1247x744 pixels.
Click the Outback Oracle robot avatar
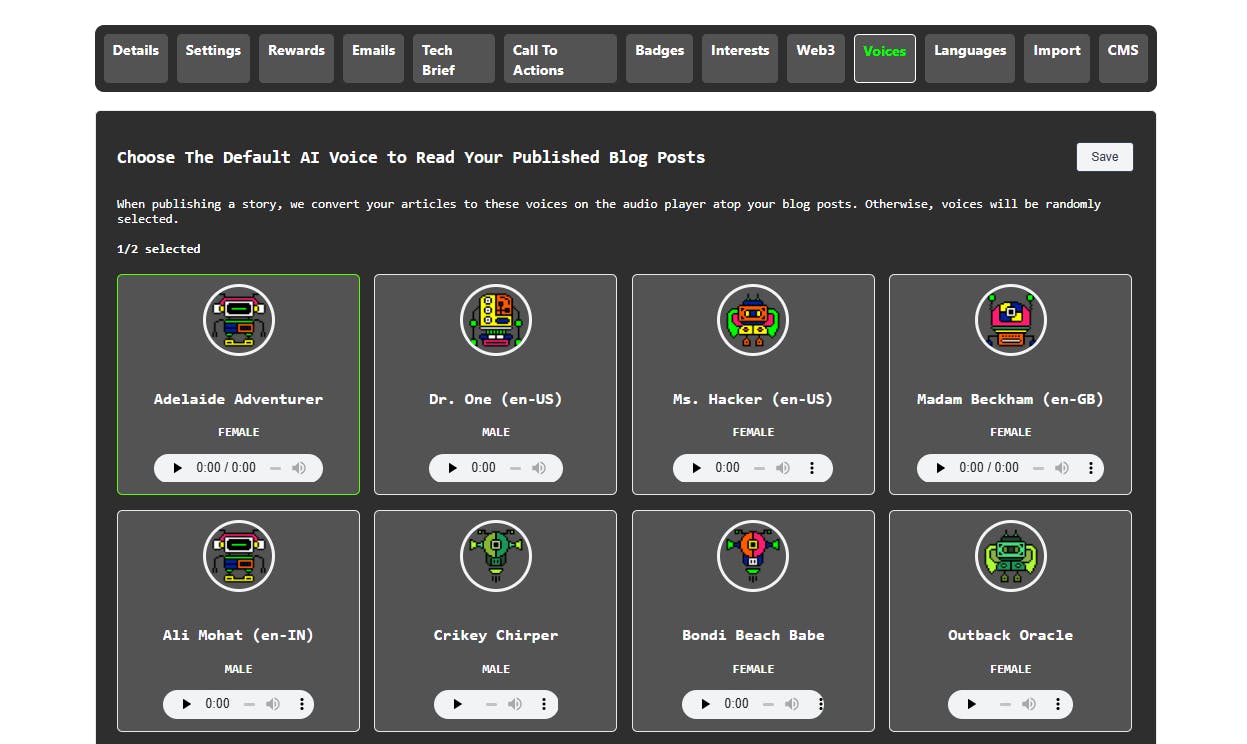(x=1010, y=556)
